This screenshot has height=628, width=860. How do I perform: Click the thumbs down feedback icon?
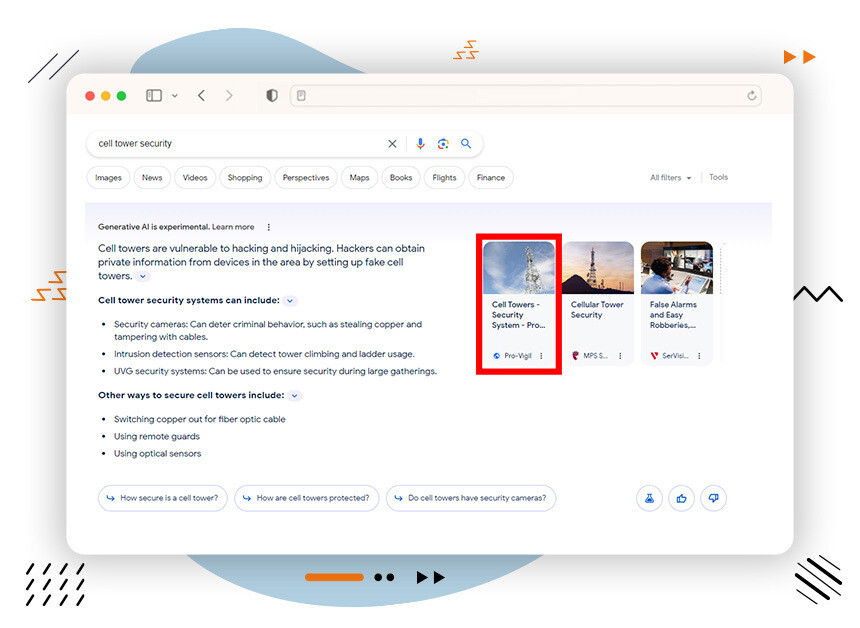[713, 498]
